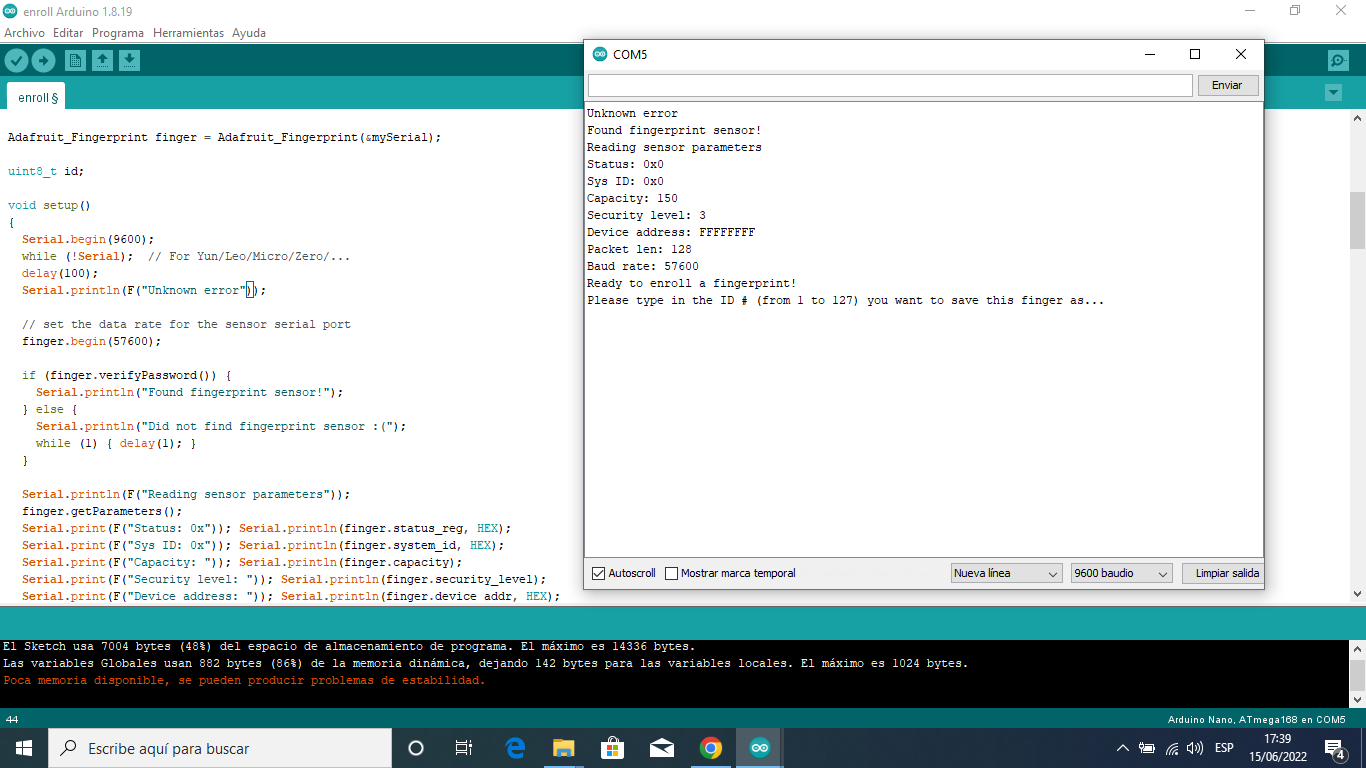1366x768 pixels.
Task: Open the Editar menu
Action: 68,33
